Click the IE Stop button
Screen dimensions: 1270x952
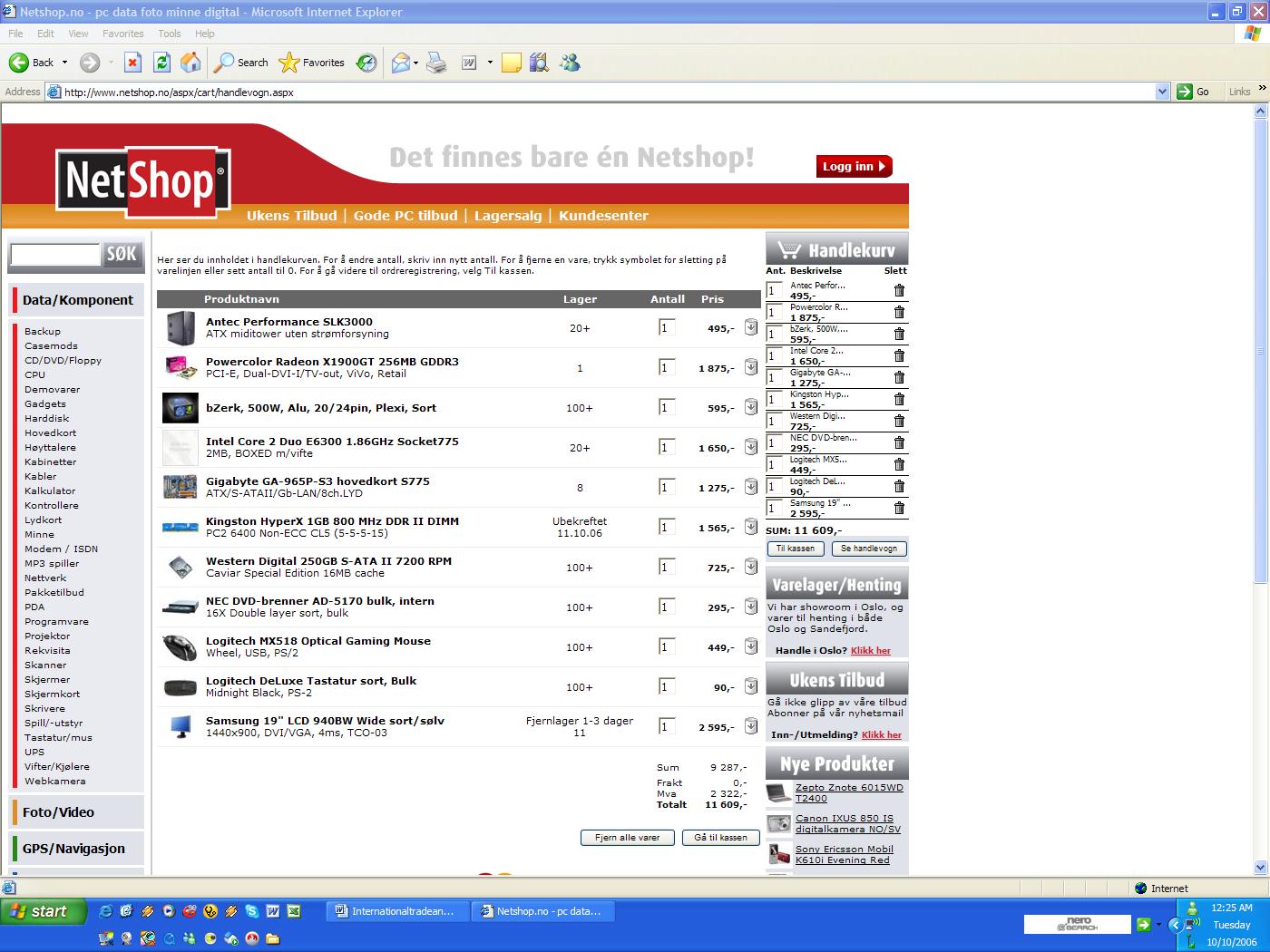132,63
